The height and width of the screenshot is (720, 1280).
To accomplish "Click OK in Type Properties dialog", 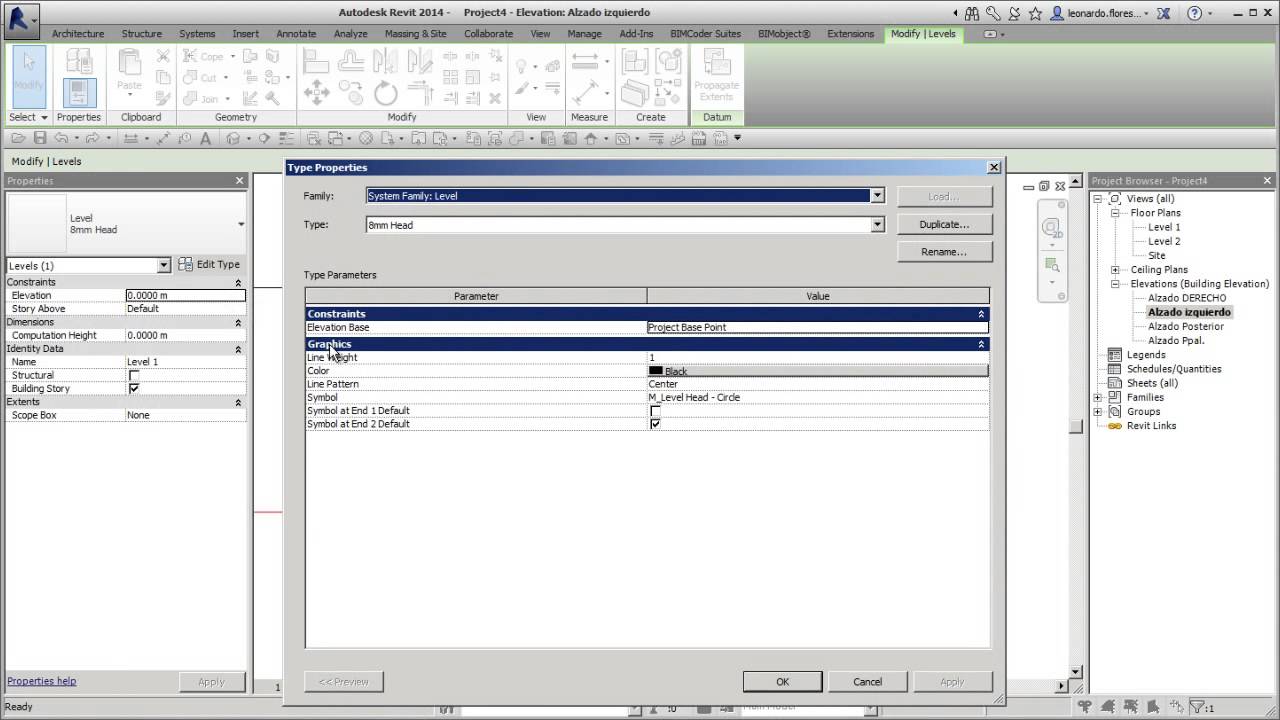I will coord(783,682).
